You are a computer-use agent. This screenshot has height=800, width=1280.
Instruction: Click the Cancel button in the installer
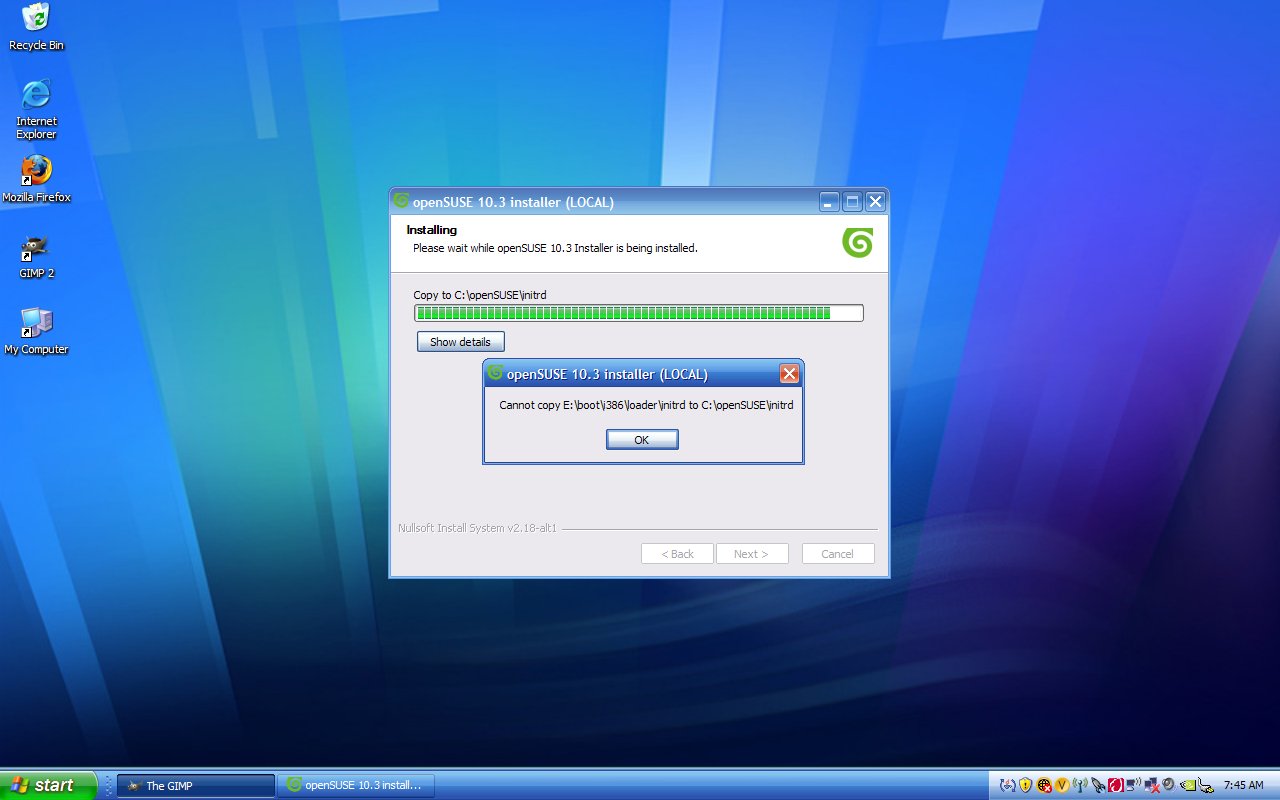[x=838, y=554]
